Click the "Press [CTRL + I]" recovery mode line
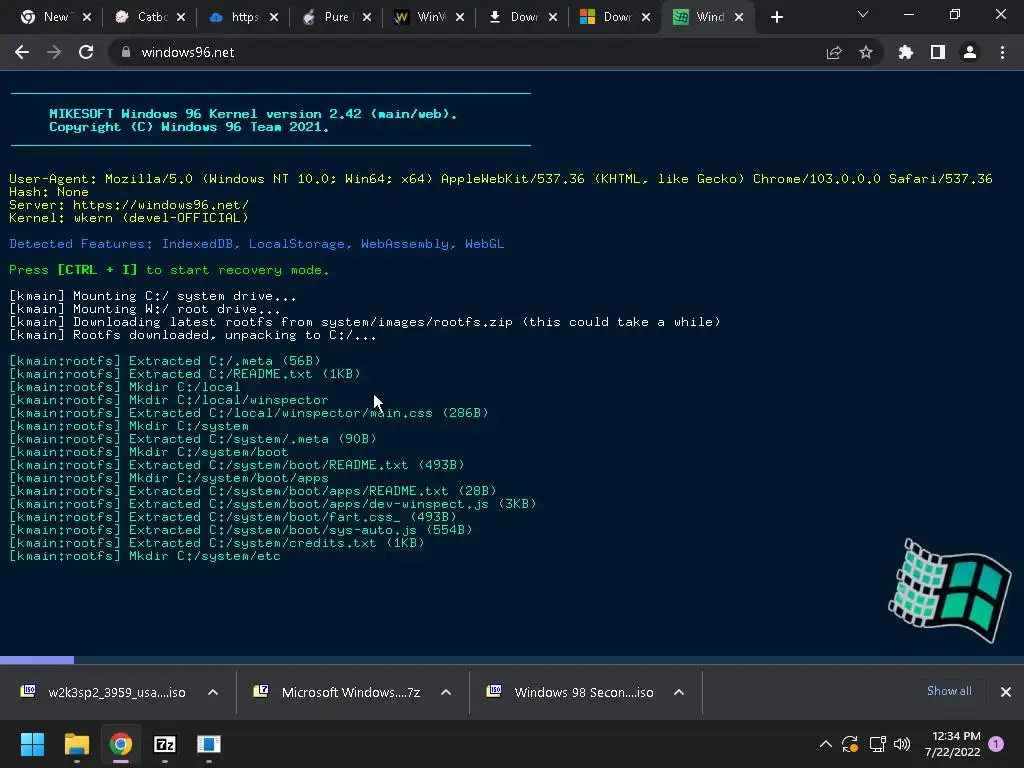The height and width of the screenshot is (768, 1024). point(169,270)
